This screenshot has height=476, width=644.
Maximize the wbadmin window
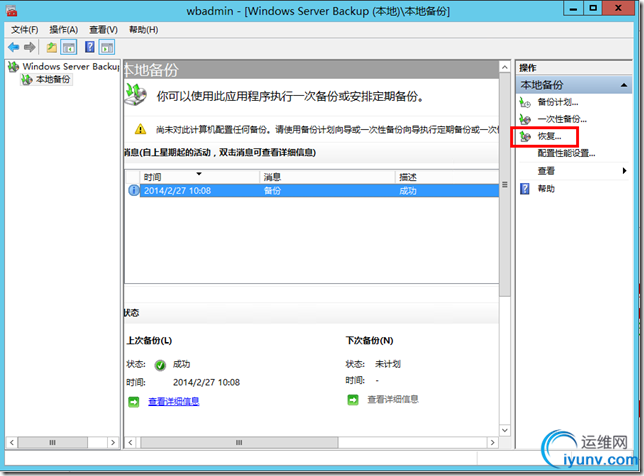point(593,9)
